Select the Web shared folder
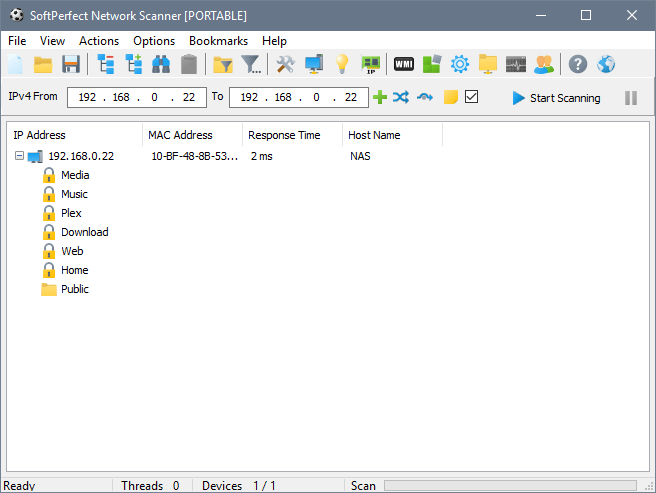Screen dimensions: 656x493 tap(72, 251)
